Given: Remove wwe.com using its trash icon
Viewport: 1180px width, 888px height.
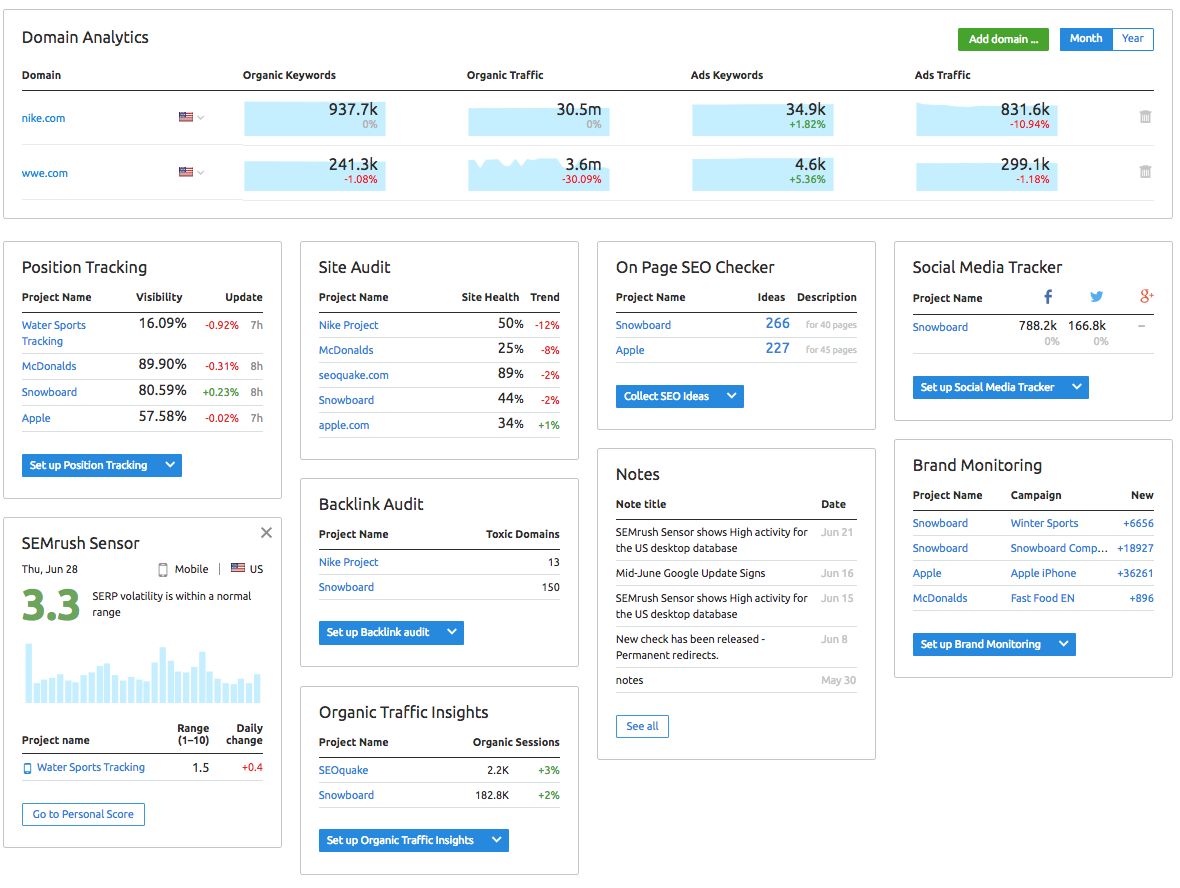Looking at the screenshot, I should [x=1145, y=172].
